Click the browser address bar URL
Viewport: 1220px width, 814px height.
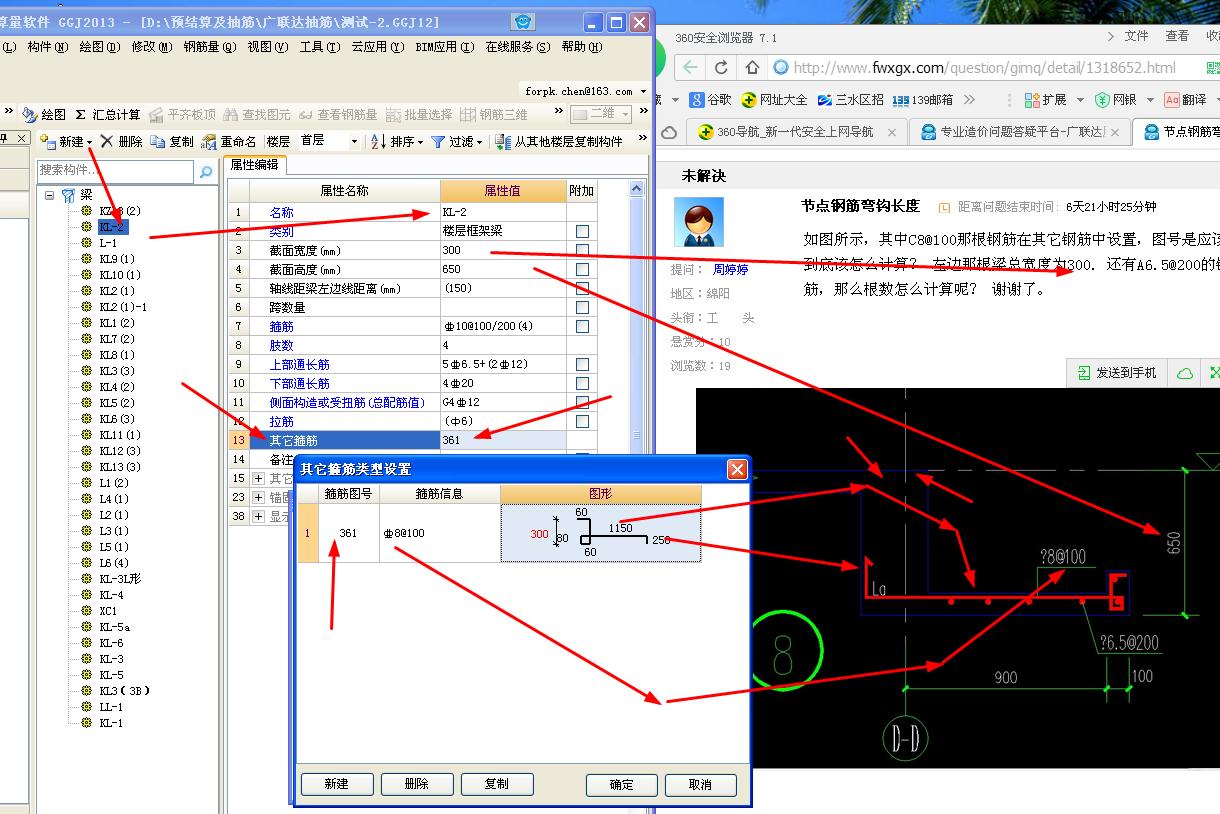[984, 68]
